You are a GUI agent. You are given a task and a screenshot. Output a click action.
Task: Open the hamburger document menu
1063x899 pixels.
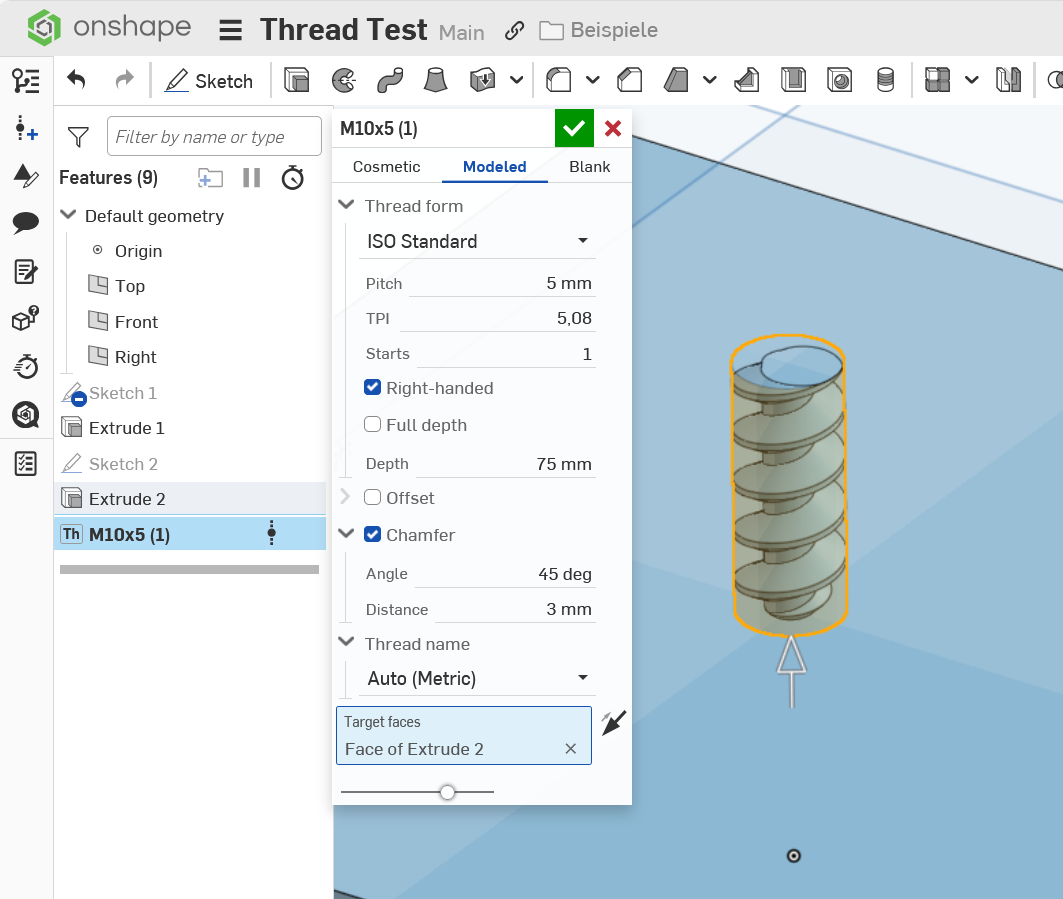230,31
